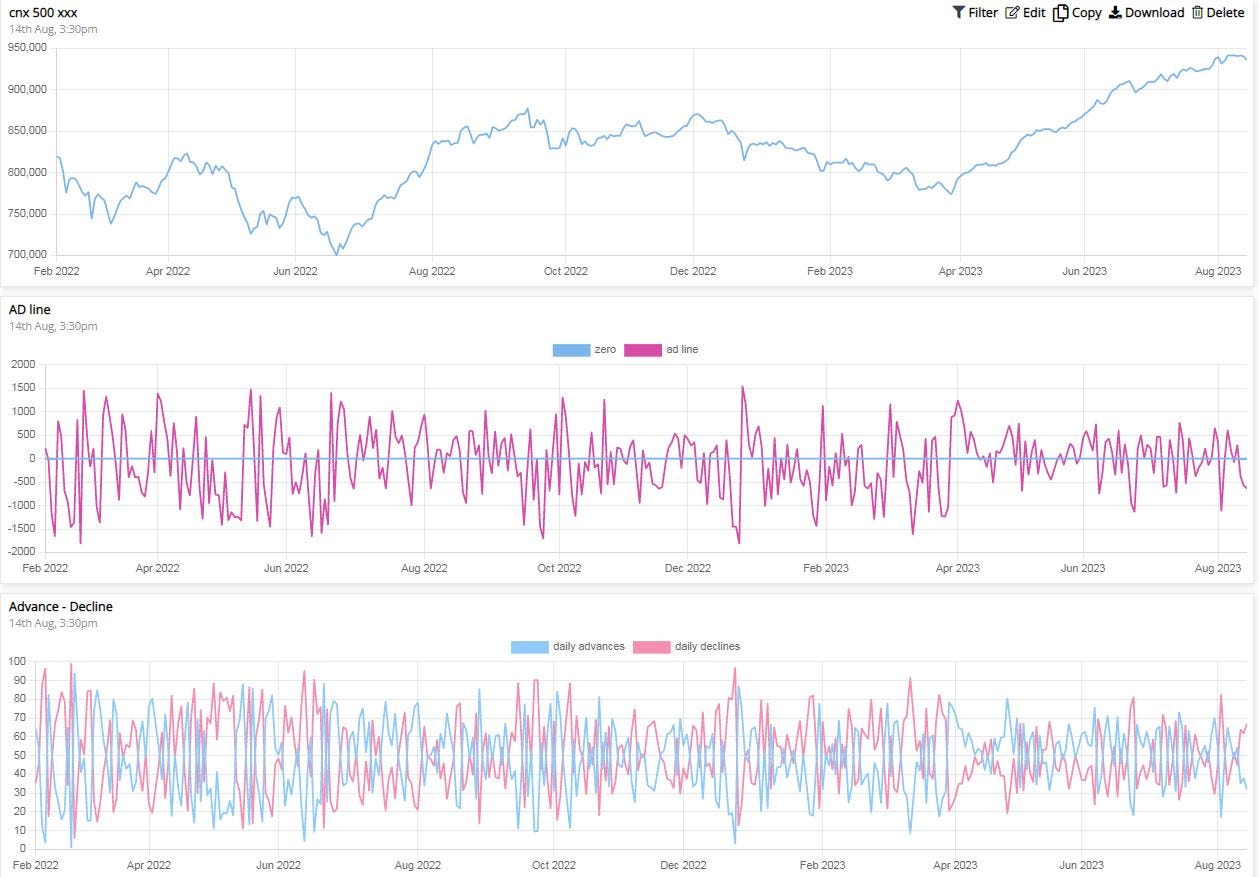Click the 'AD line' chart title

[x=30, y=310]
